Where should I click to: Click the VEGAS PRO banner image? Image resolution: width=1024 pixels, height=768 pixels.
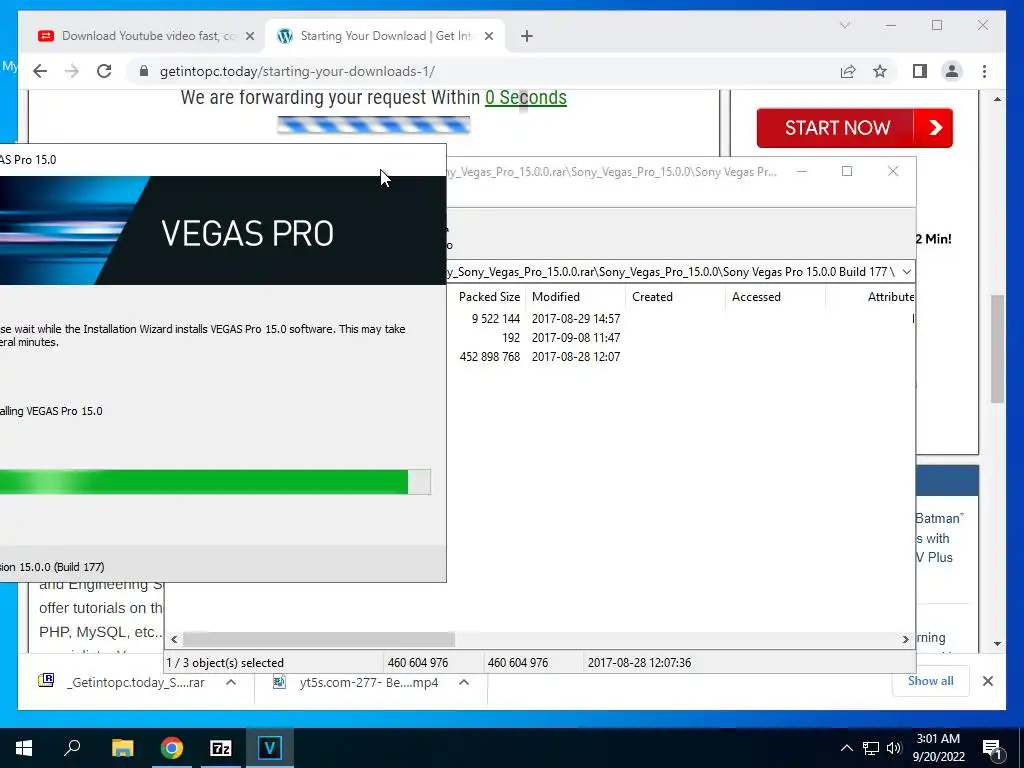223,230
